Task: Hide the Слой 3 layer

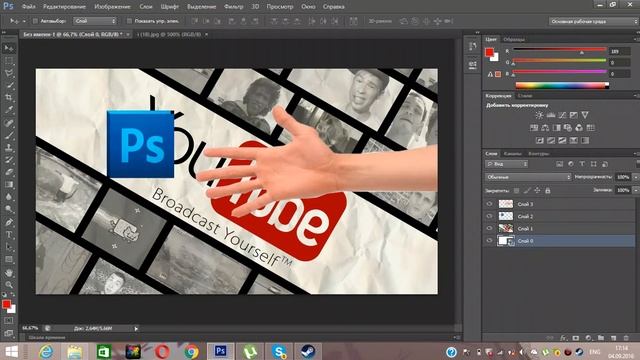Action: pyautogui.click(x=489, y=204)
